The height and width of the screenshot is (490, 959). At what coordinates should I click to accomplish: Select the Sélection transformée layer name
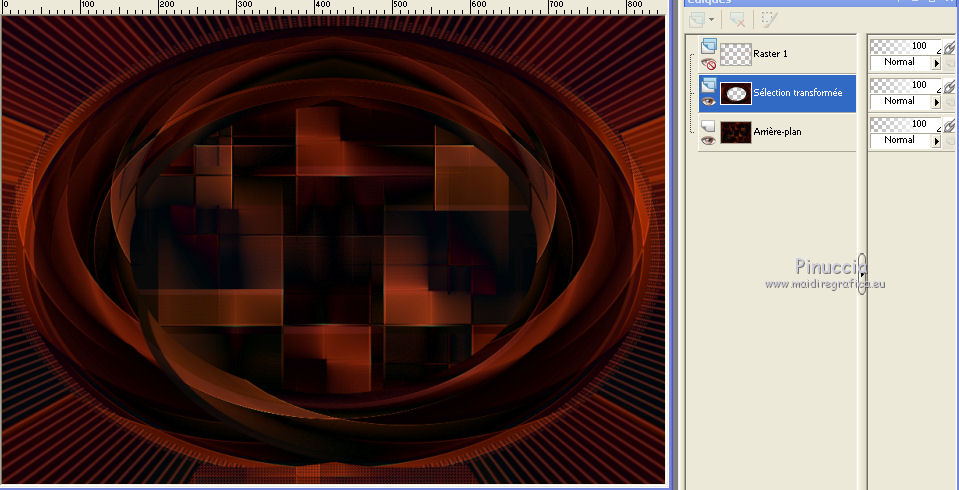point(798,93)
